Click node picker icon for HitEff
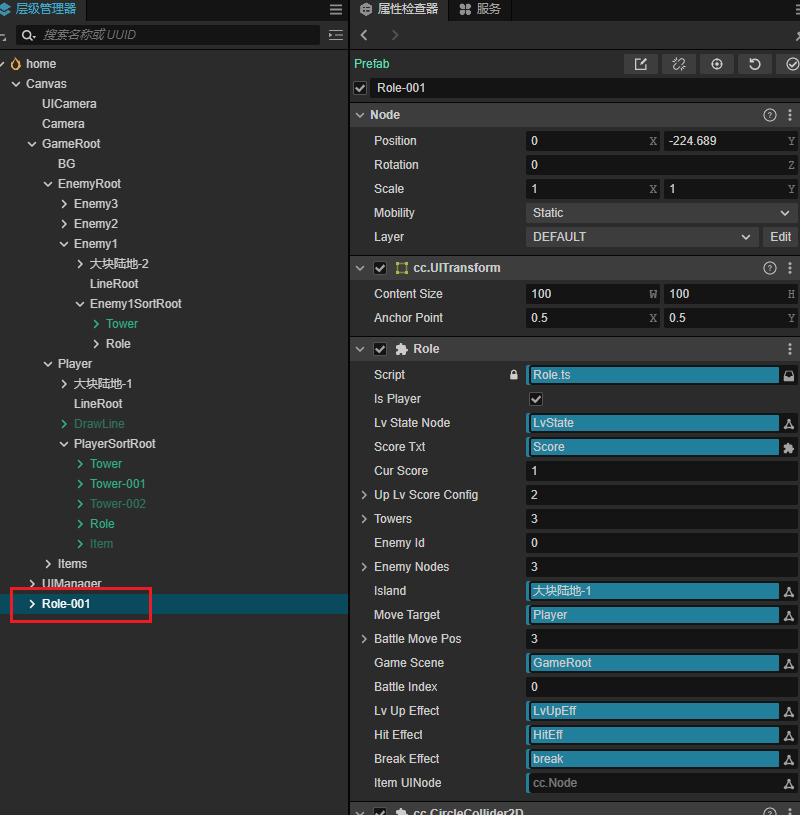The image size is (800, 815). coord(789,735)
